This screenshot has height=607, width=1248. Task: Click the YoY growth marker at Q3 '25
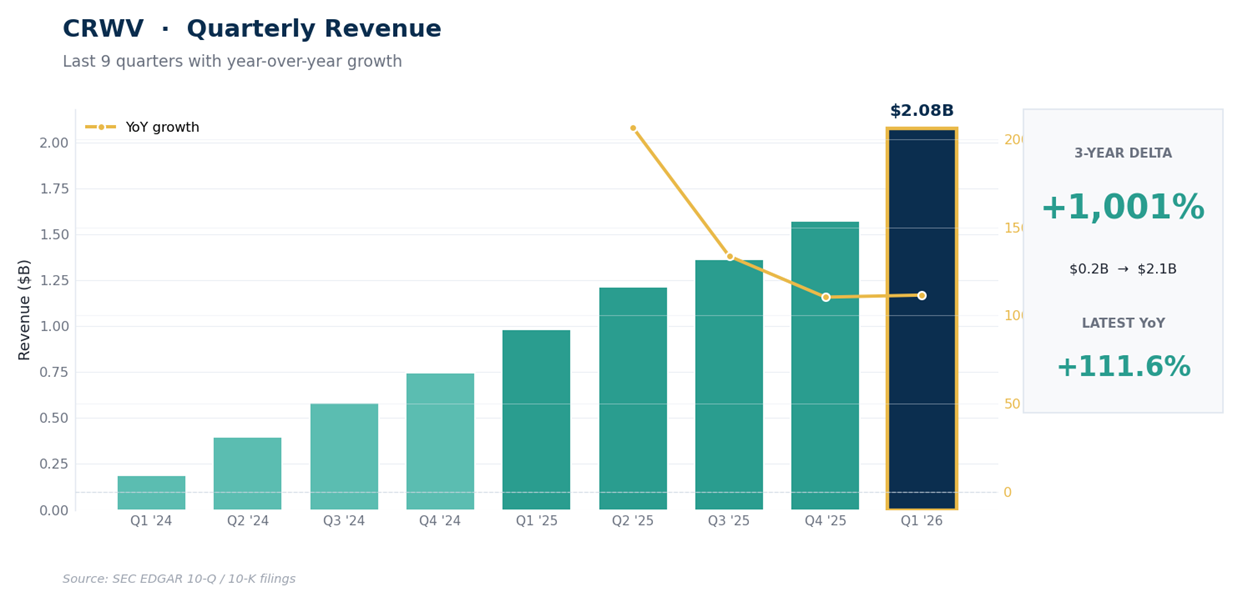pos(729,256)
